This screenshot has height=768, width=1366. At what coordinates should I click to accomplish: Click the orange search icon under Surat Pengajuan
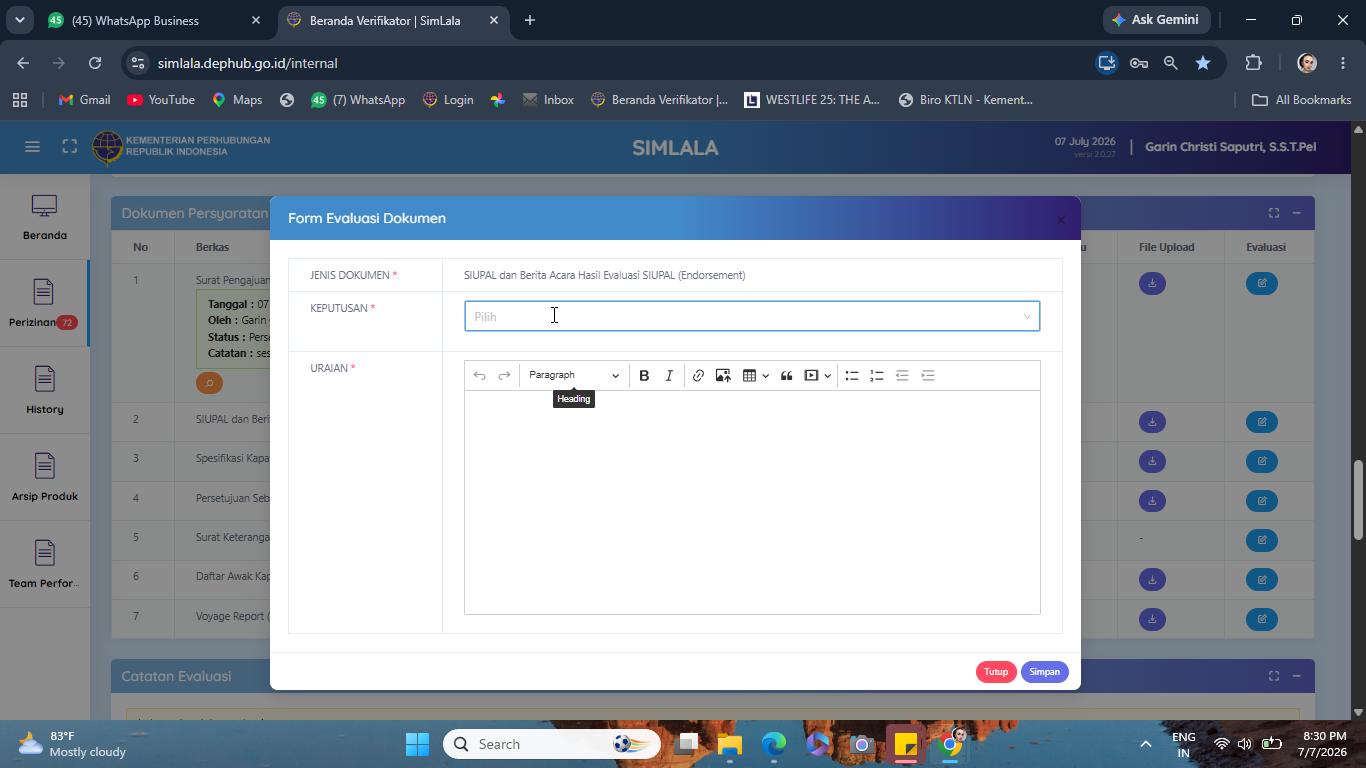click(209, 383)
